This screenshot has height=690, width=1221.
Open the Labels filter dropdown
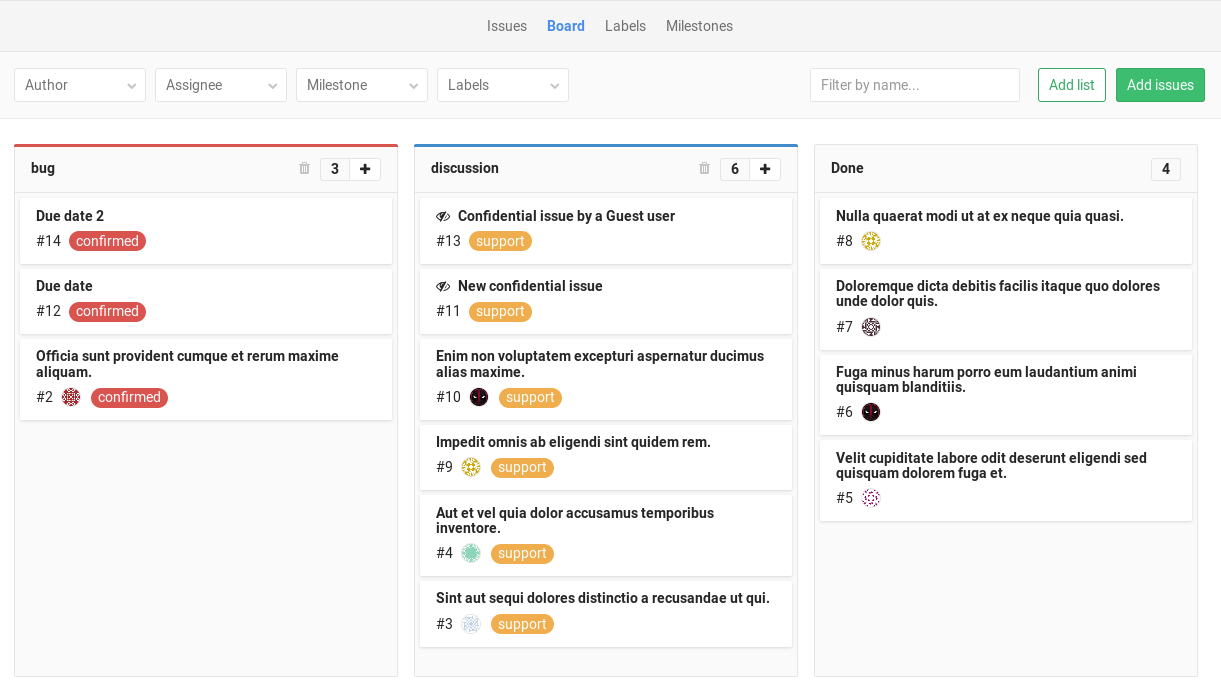pyautogui.click(x=502, y=85)
